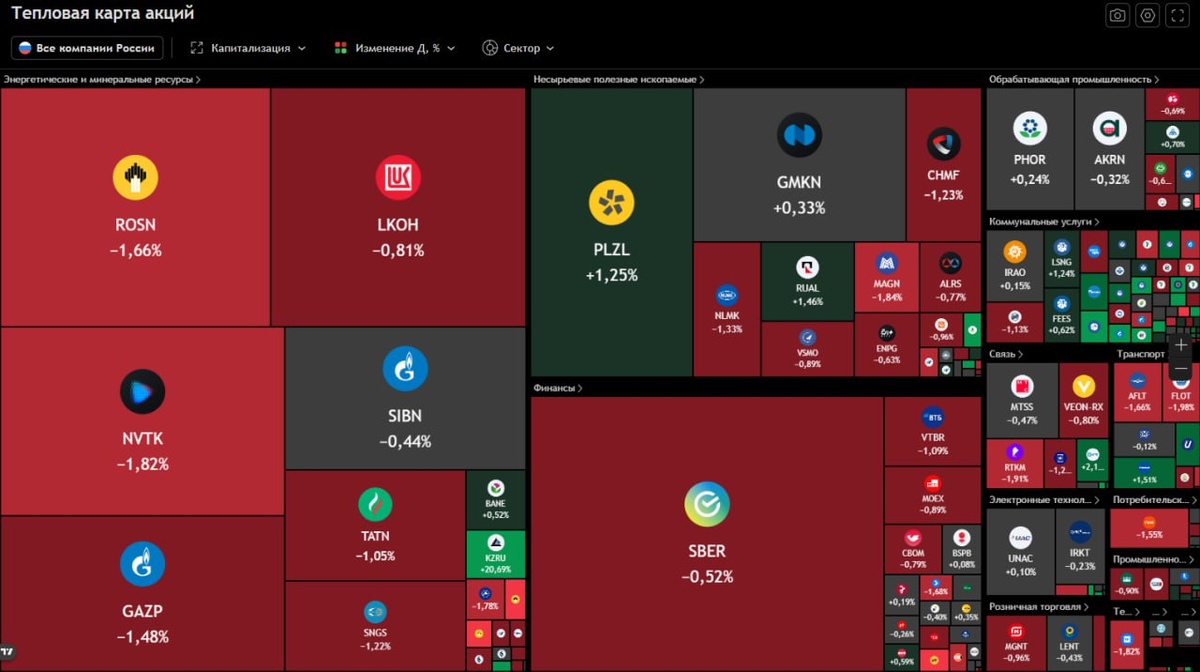Zoom in with the plus button
Viewport: 1200px width, 672px height.
click(x=1181, y=345)
